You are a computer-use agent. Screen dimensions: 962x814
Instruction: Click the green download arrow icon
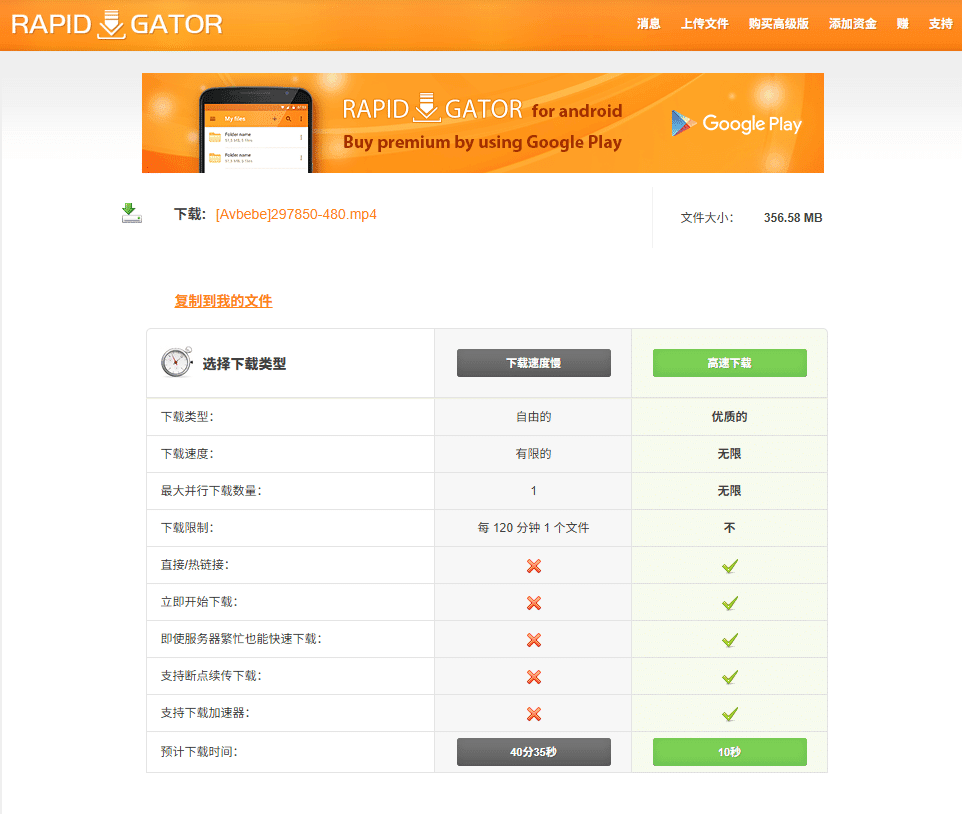[x=131, y=212]
